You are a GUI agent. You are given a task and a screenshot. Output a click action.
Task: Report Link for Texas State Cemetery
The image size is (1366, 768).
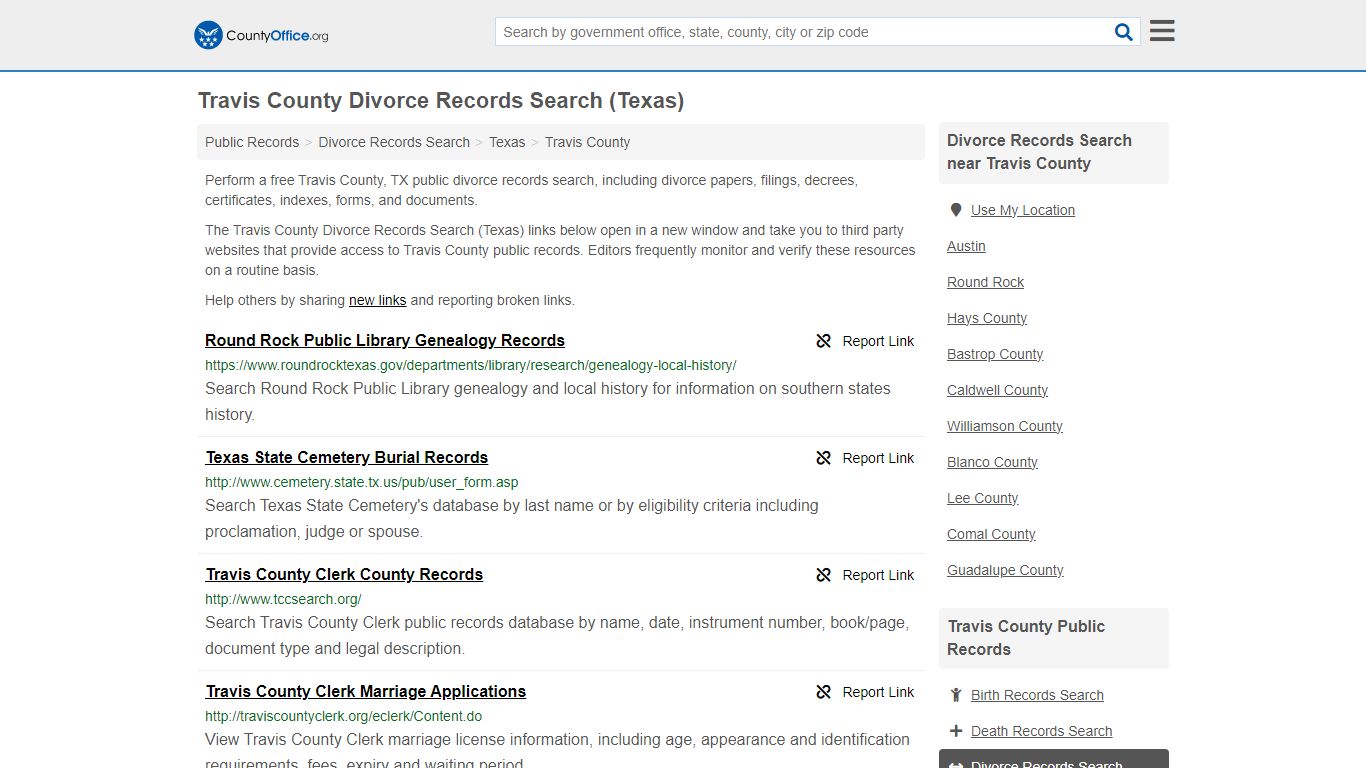(x=878, y=458)
